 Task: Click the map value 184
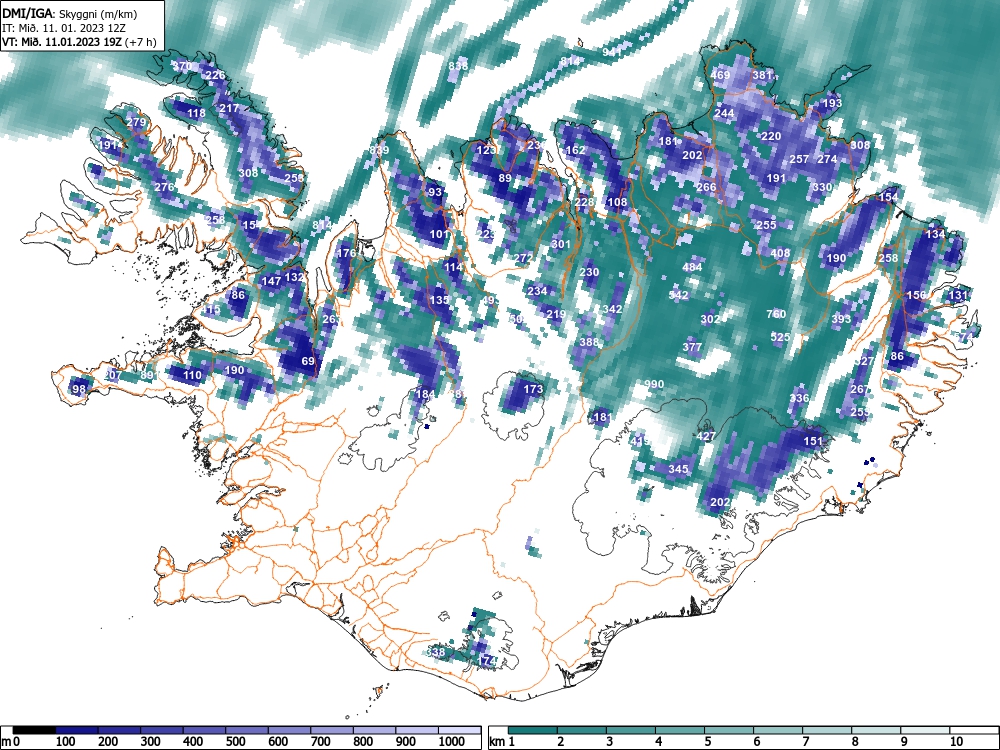(425, 393)
